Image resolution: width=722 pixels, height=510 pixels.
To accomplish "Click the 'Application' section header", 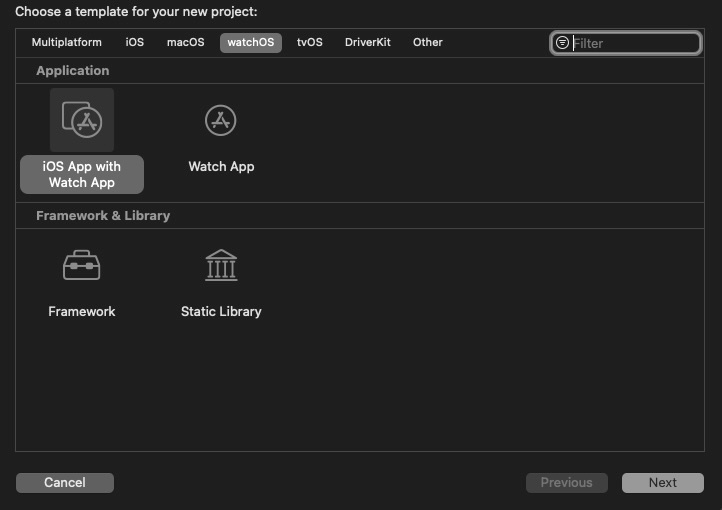I will click(x=73, y=70).
